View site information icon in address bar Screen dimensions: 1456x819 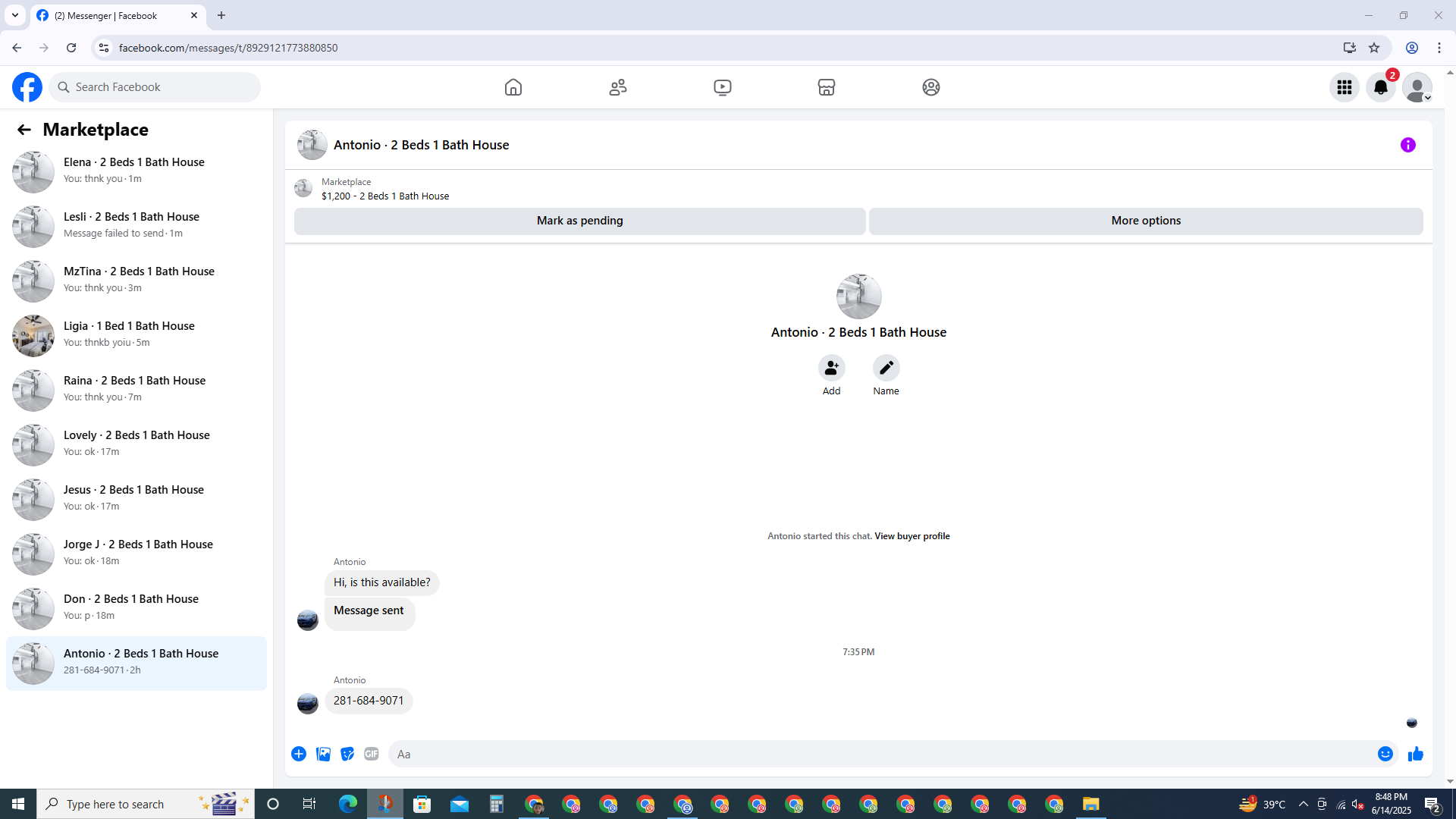(104, 48)
